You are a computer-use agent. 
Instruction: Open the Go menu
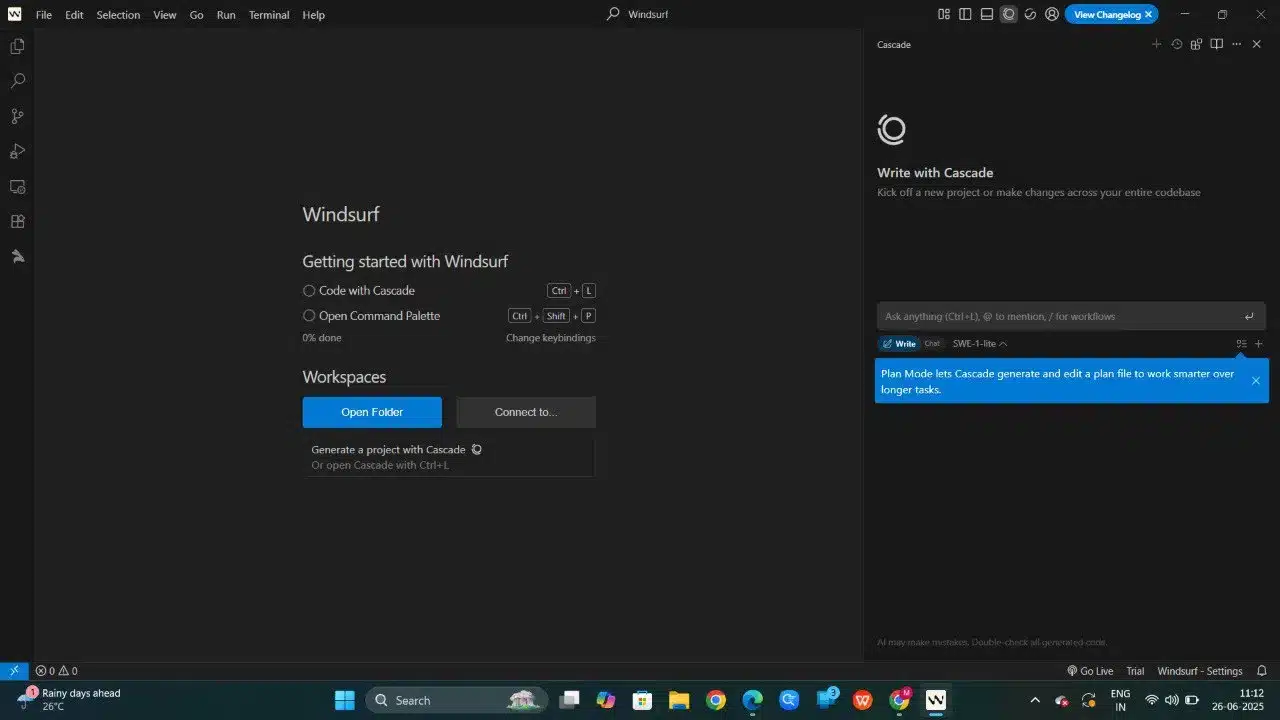coord(196,15)
